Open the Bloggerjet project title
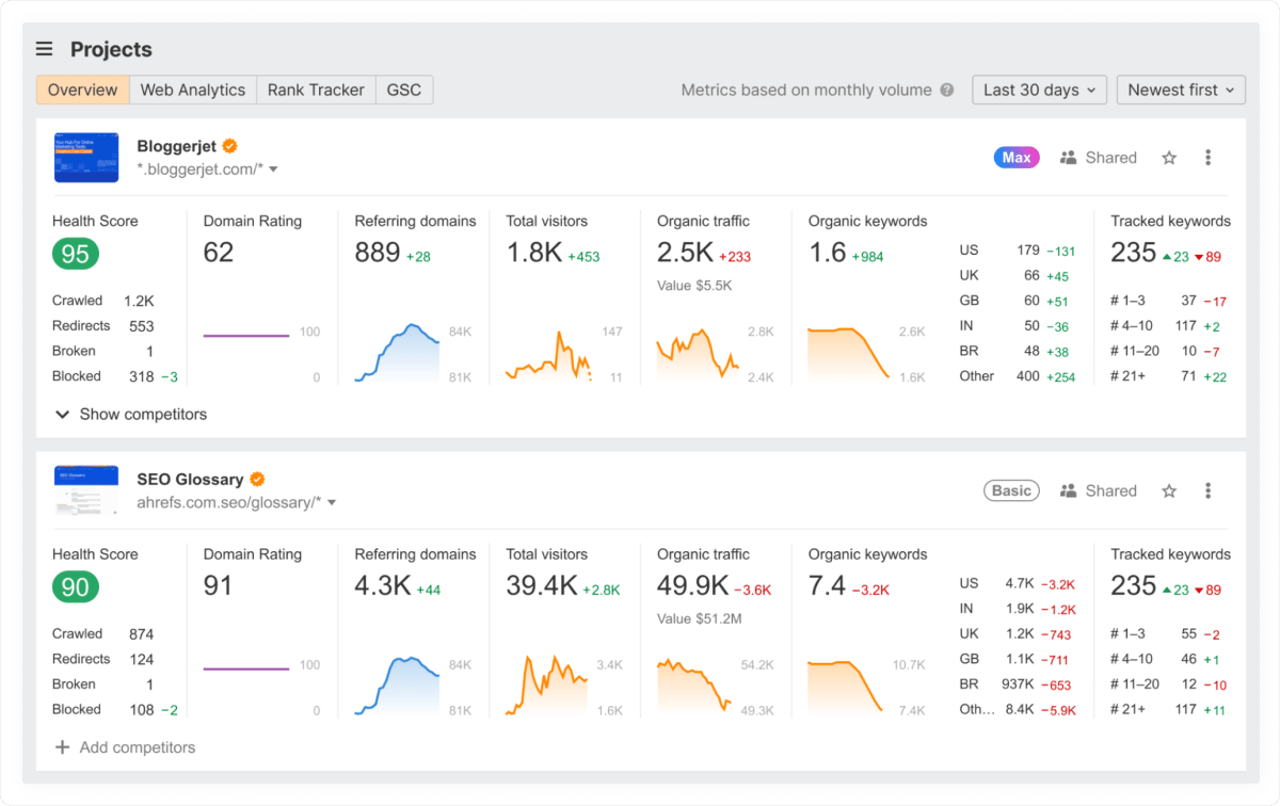The width and height of the screenshot is (1280, 806). tap(177, 146)
